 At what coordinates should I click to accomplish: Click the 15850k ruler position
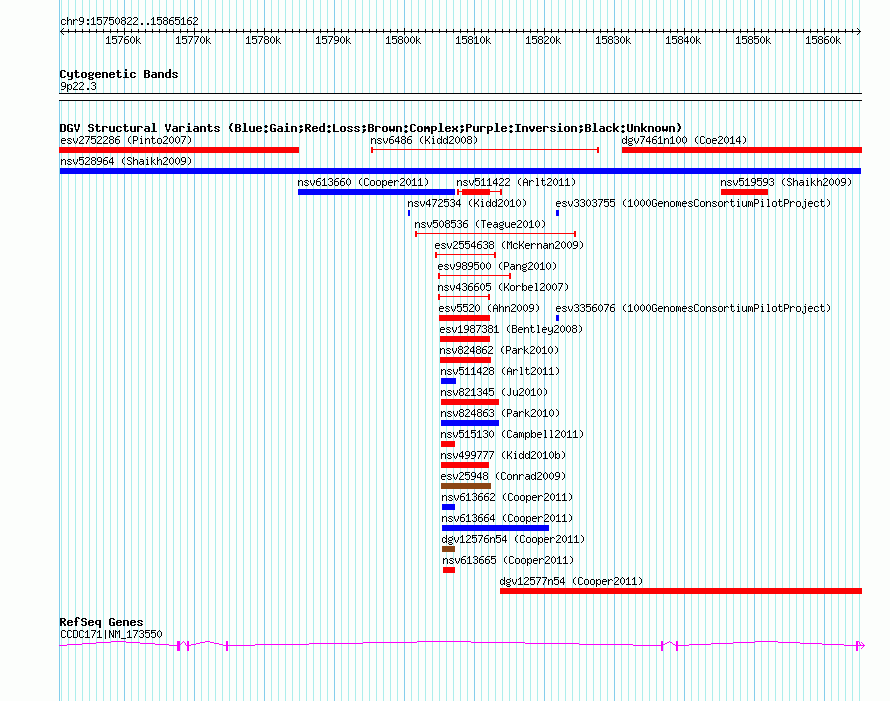pos(753,40)
